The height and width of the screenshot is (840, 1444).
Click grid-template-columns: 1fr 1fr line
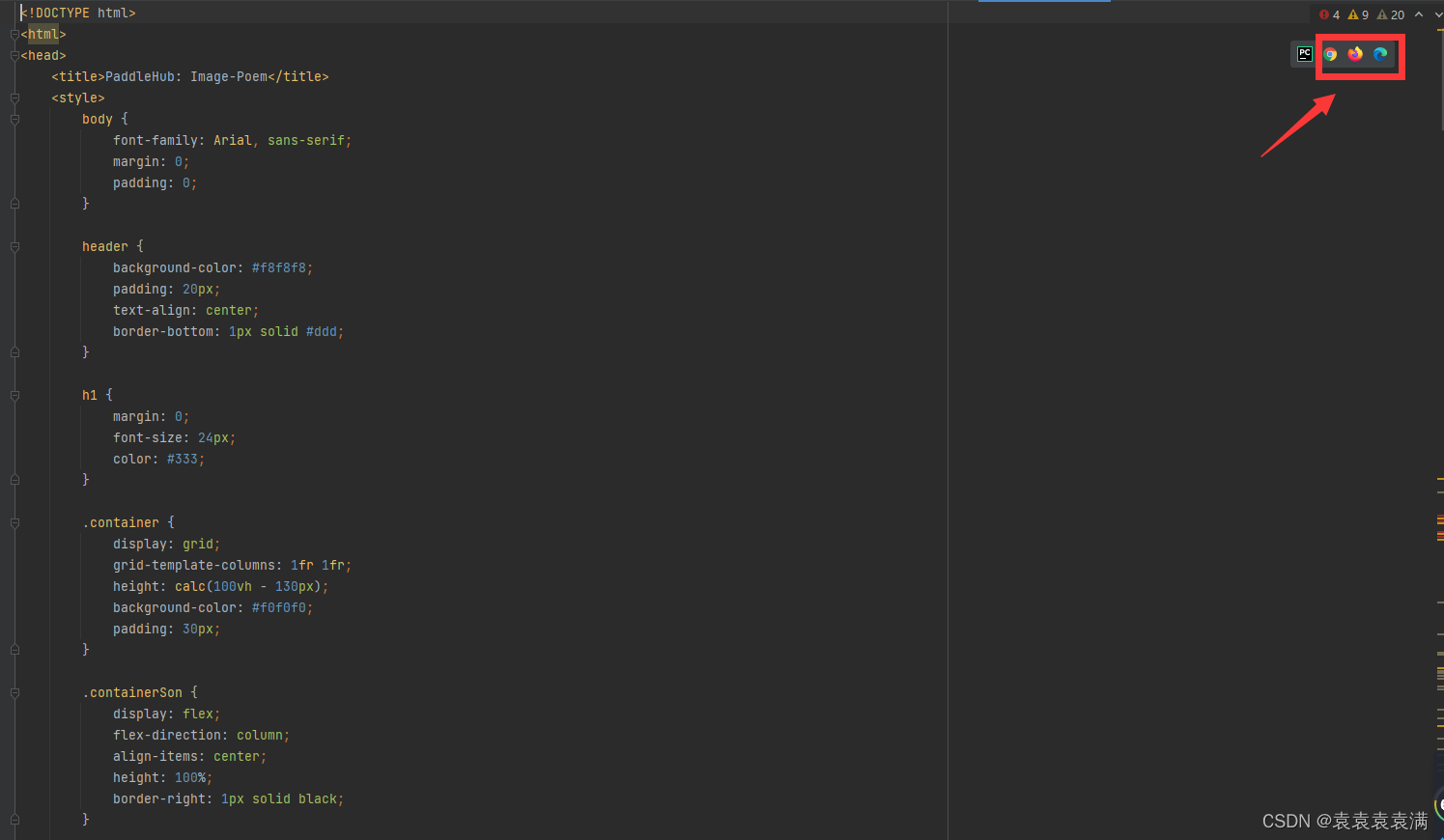click(232, 566)
